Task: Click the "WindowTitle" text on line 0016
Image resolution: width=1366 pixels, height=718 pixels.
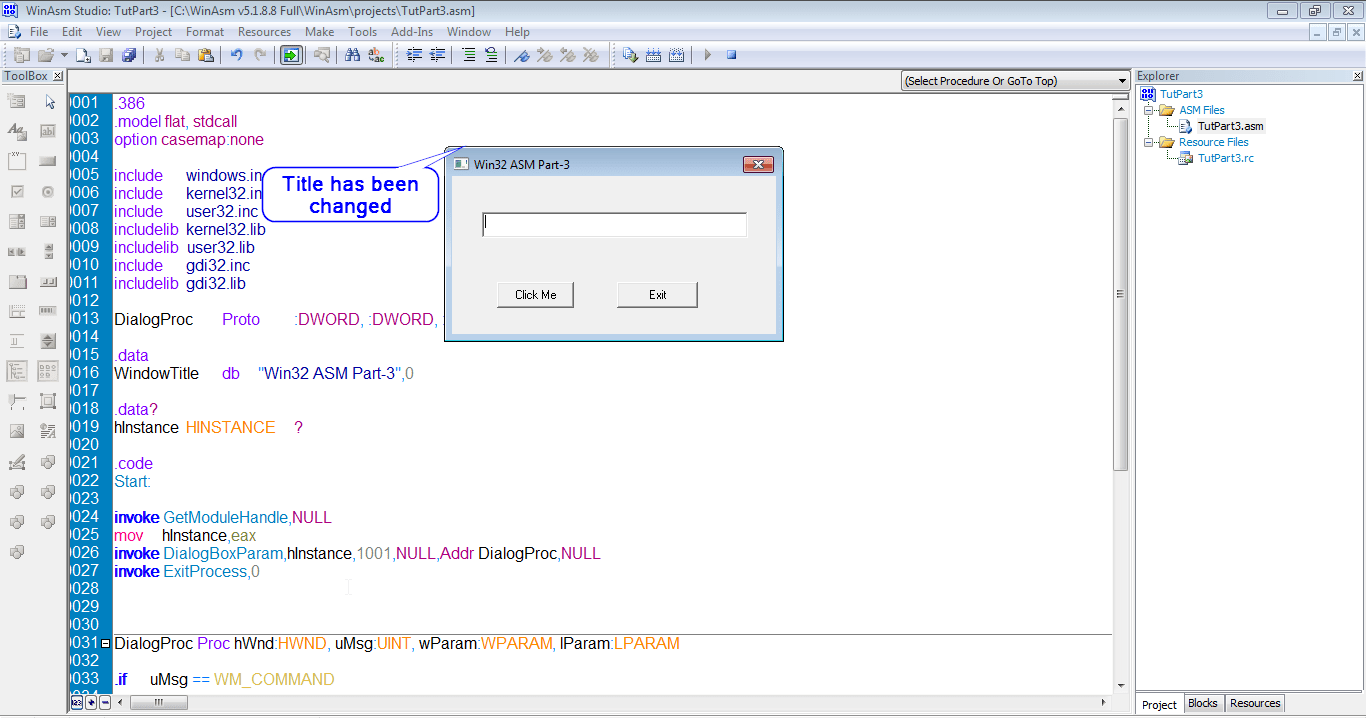Action: pos(156,374)
